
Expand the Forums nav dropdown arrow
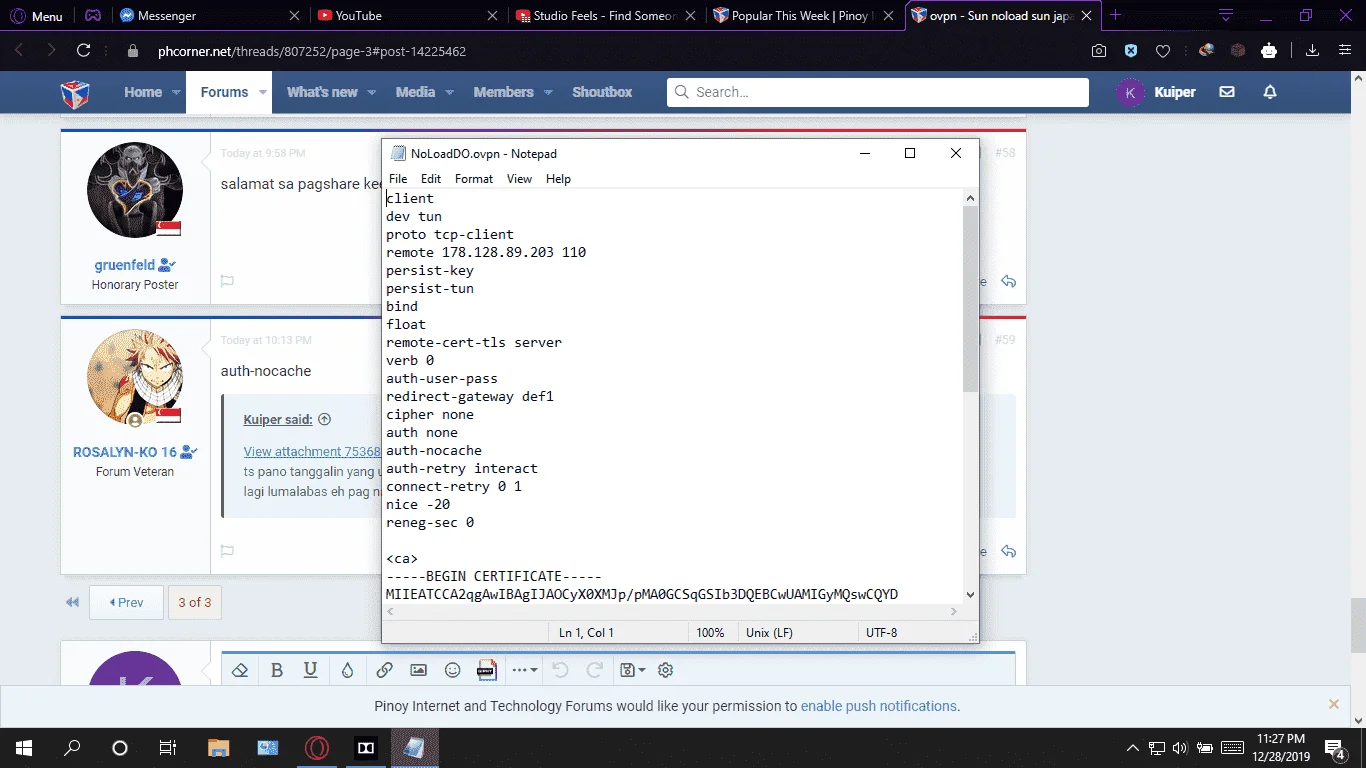[x=264, y=92]
